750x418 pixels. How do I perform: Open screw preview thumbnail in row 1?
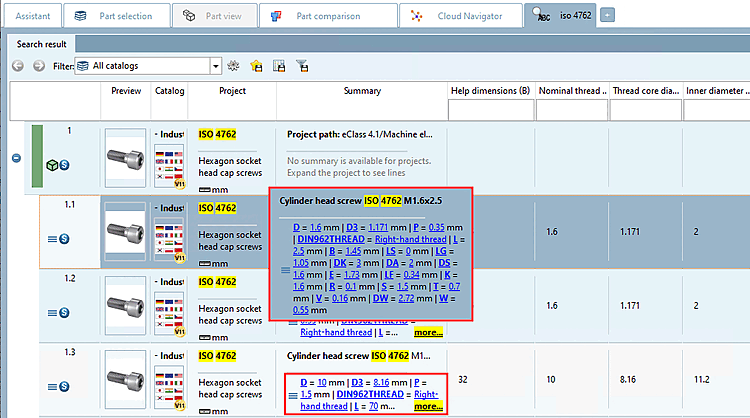(x=125, y=158)
